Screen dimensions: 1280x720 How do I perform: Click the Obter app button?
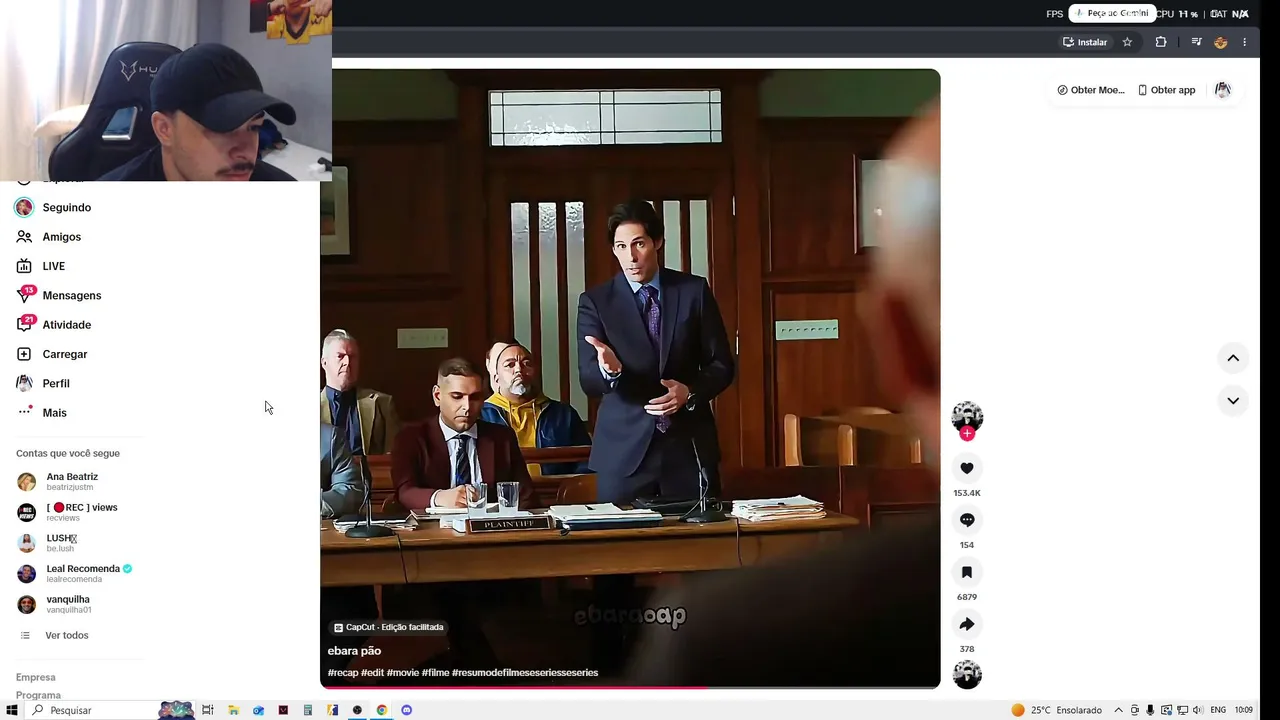pos(1166,90)
